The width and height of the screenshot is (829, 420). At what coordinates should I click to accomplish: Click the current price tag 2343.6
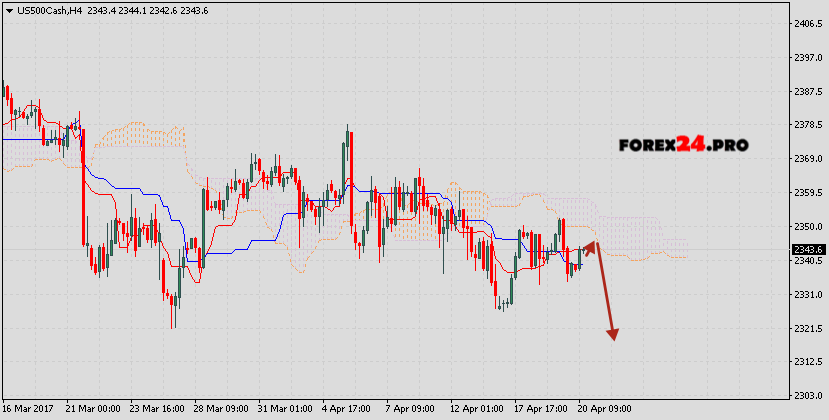coord(807,250)
